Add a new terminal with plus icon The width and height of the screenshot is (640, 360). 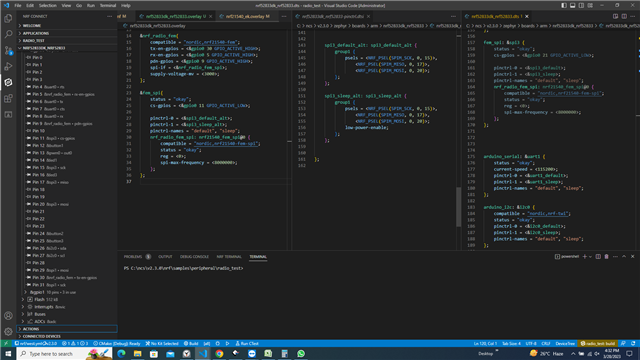click(584, 257)
